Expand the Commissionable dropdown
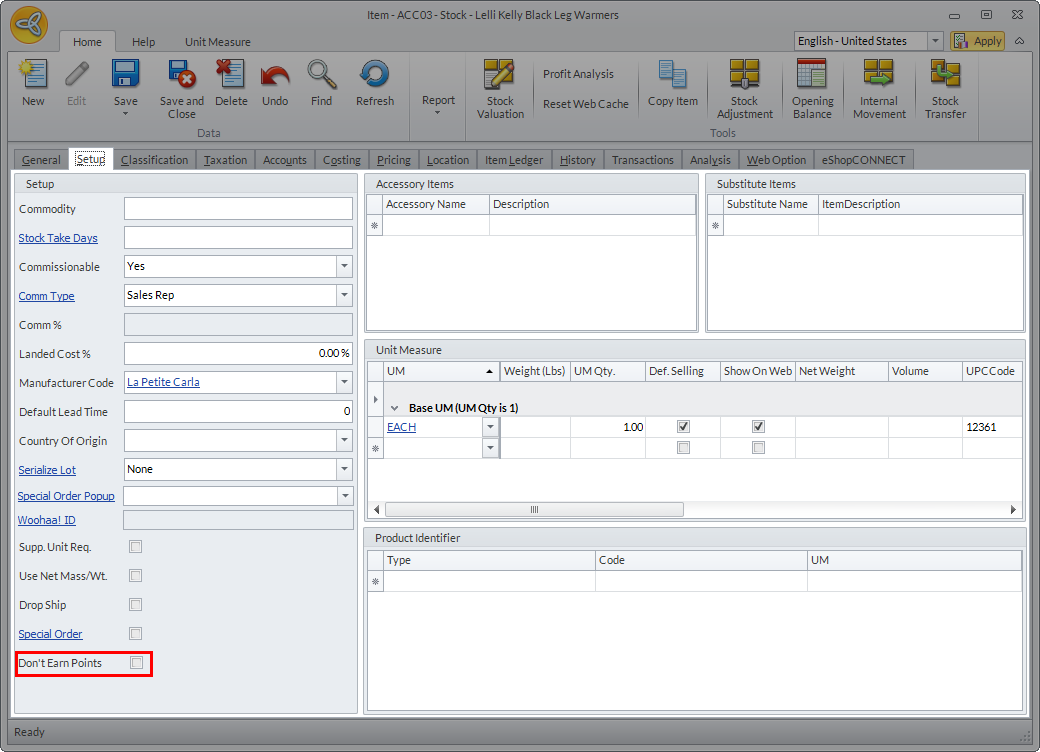Image resolution: width=1040 pixels, height=752 pixels. click(x=344, y=267)
